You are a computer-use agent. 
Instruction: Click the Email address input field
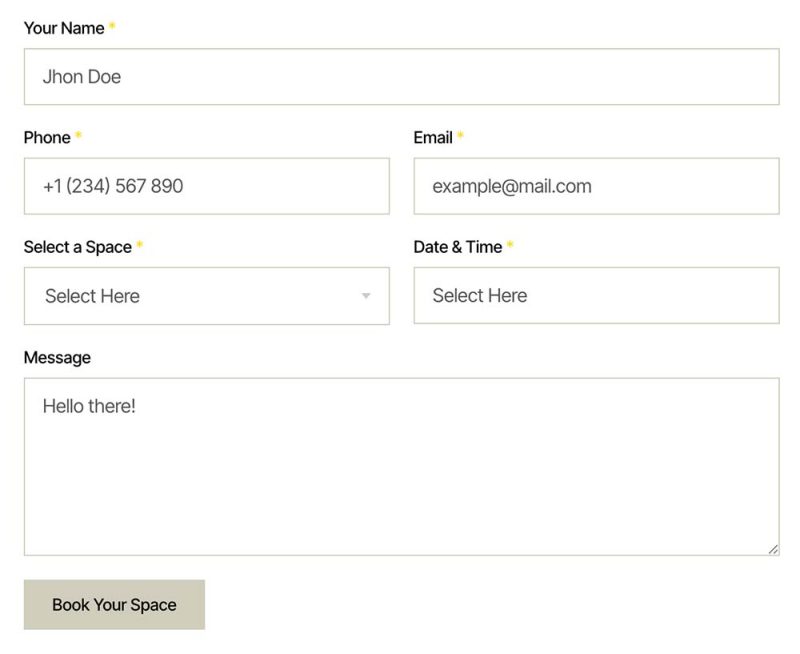pos(596,186)
